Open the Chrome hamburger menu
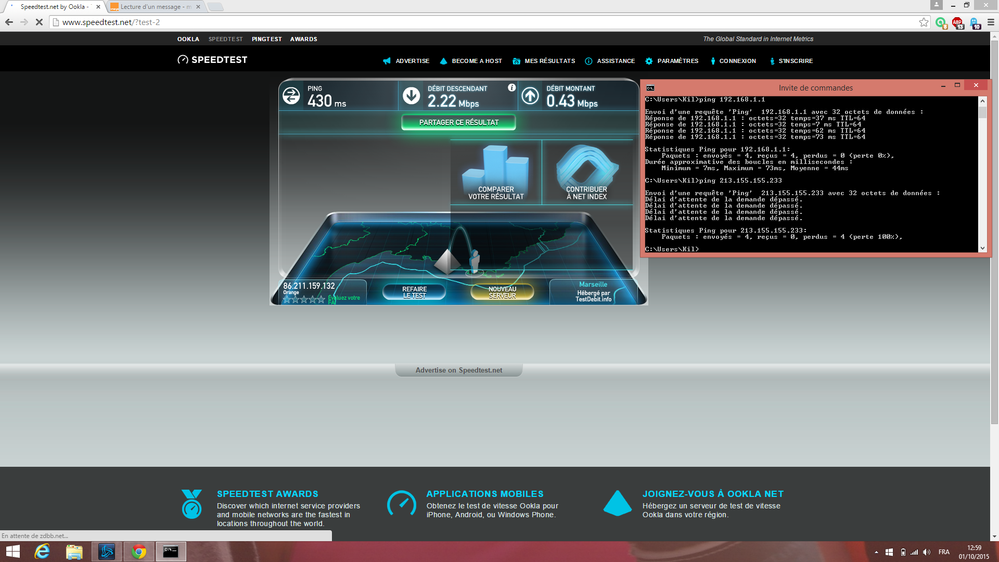 pos(991,22)
